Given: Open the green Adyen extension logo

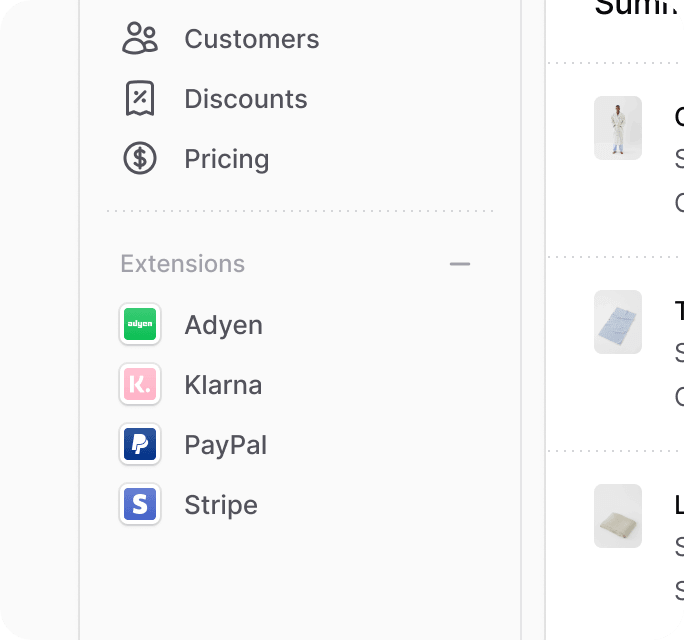Looking at the screenshot, I should click(140, 324).
